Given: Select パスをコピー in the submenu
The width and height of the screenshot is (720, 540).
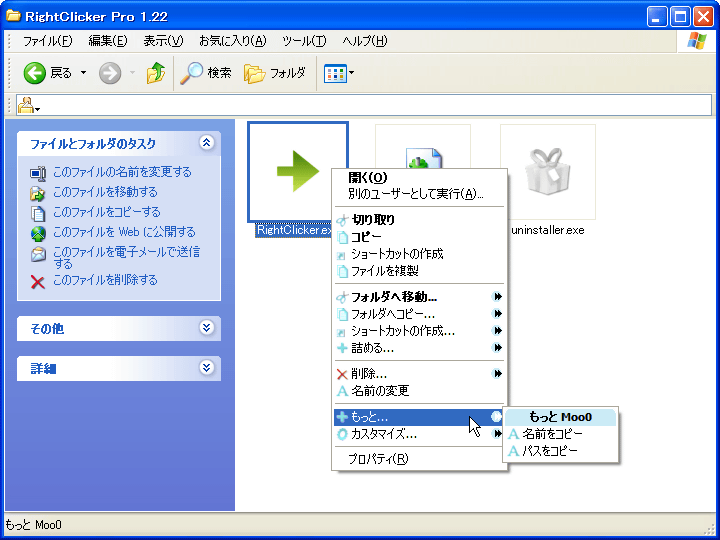Looking at the screenshot, I should click(560, 451).
